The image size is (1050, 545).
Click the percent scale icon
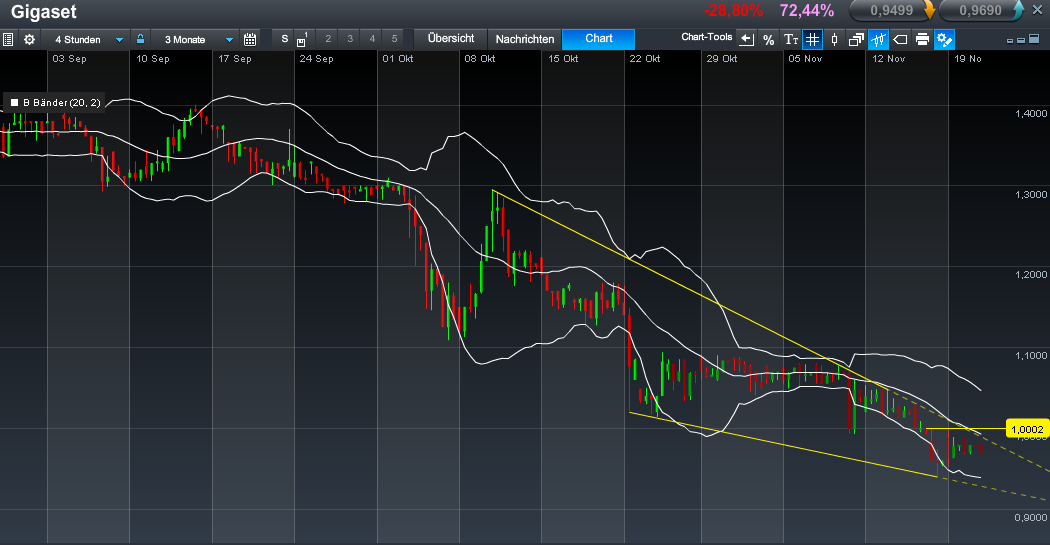pos(768,40)
